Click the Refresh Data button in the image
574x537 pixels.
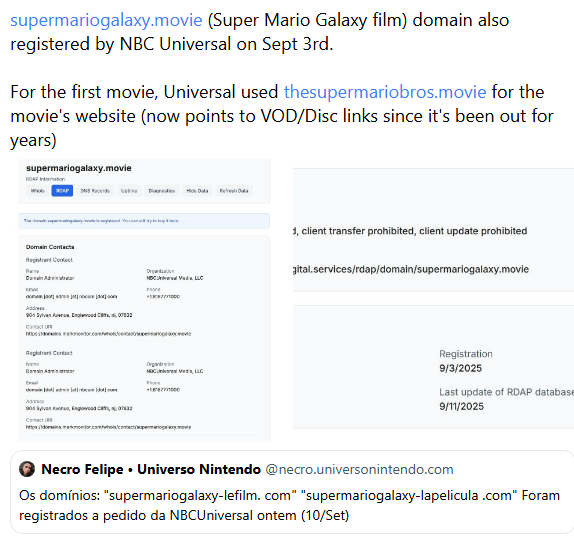[234, 191]
